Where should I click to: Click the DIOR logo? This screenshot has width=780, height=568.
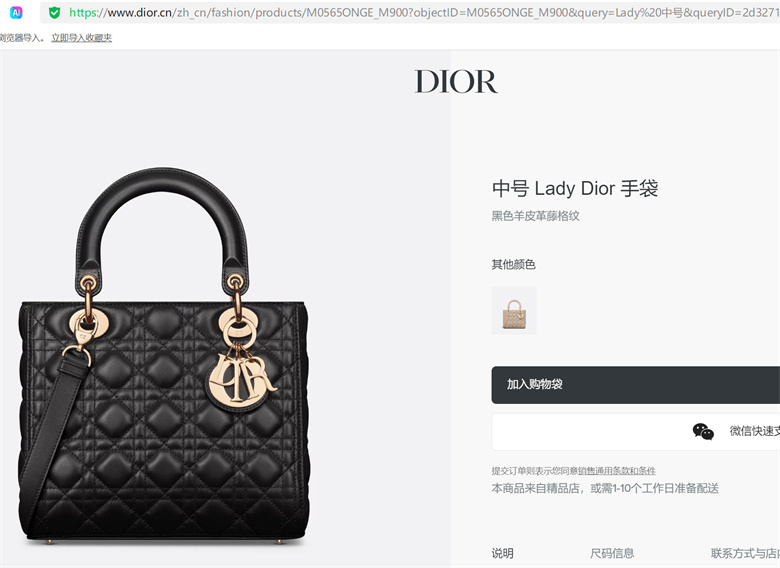tap(456, 82)
